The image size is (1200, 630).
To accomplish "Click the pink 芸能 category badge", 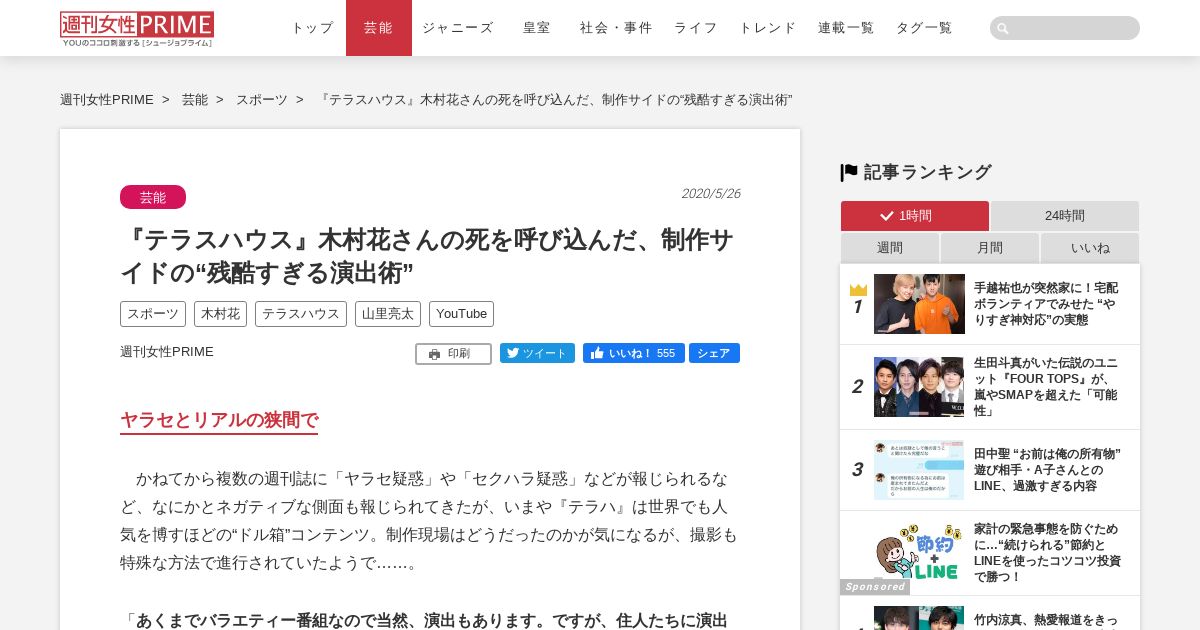I will (153, 197).
